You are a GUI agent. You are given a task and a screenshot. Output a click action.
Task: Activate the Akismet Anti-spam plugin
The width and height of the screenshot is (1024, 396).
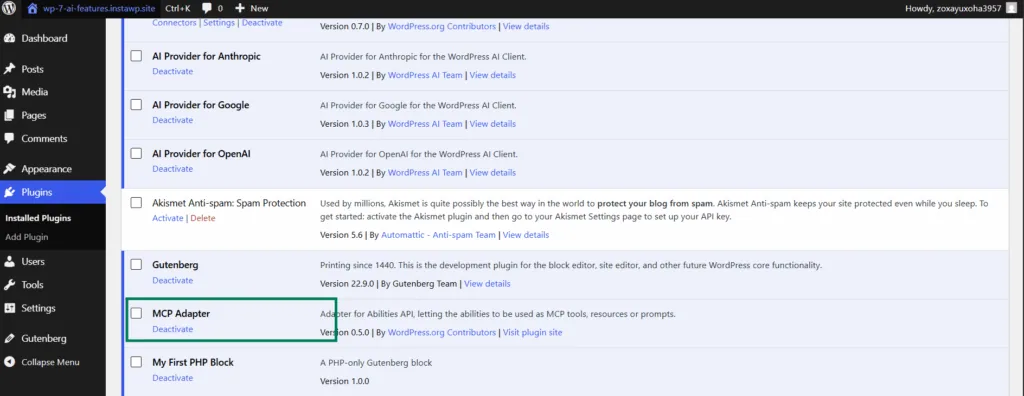click(168, 218)
